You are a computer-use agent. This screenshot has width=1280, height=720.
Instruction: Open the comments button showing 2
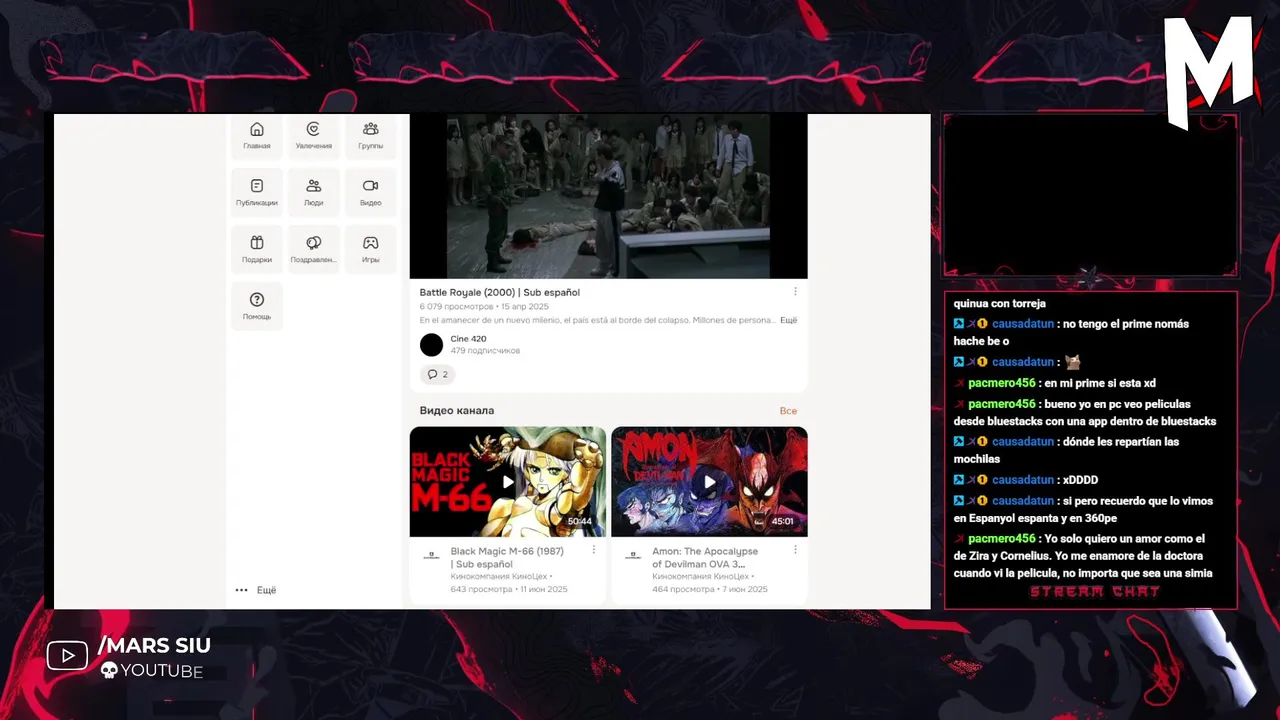pos(438,374)
